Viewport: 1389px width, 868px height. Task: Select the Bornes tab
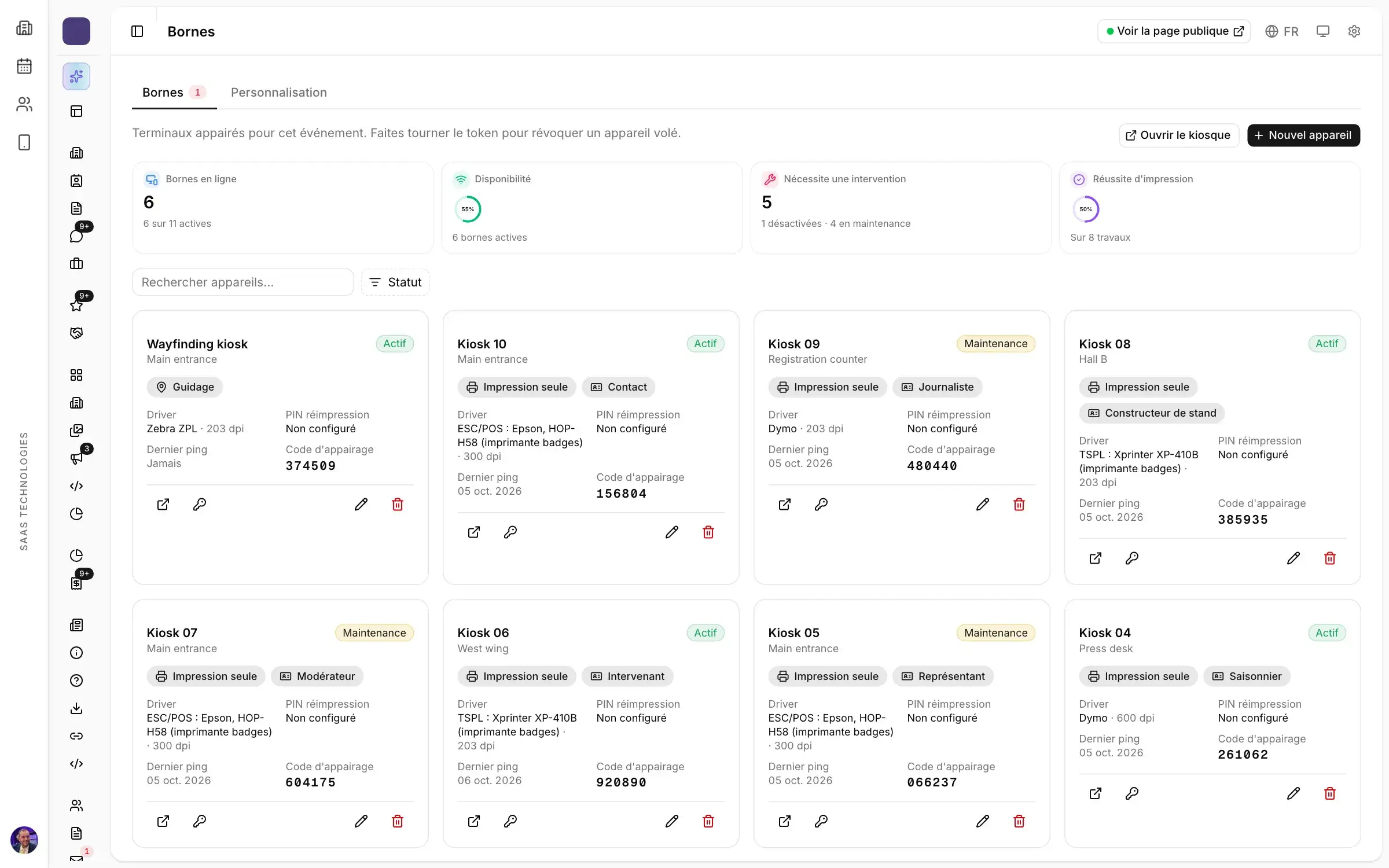[174, 93]
